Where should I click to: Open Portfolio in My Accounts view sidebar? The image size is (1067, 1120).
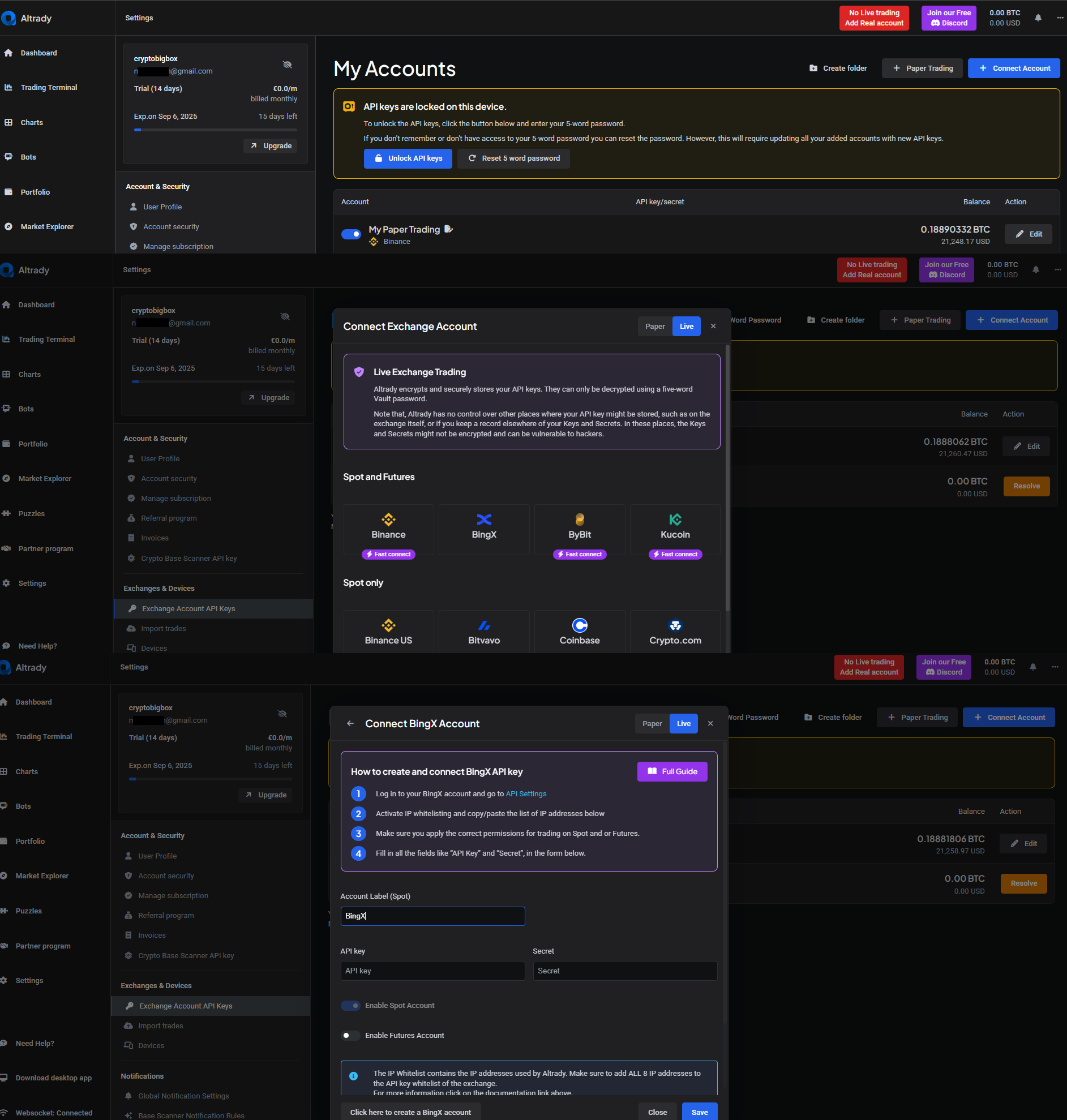point(35,192)
